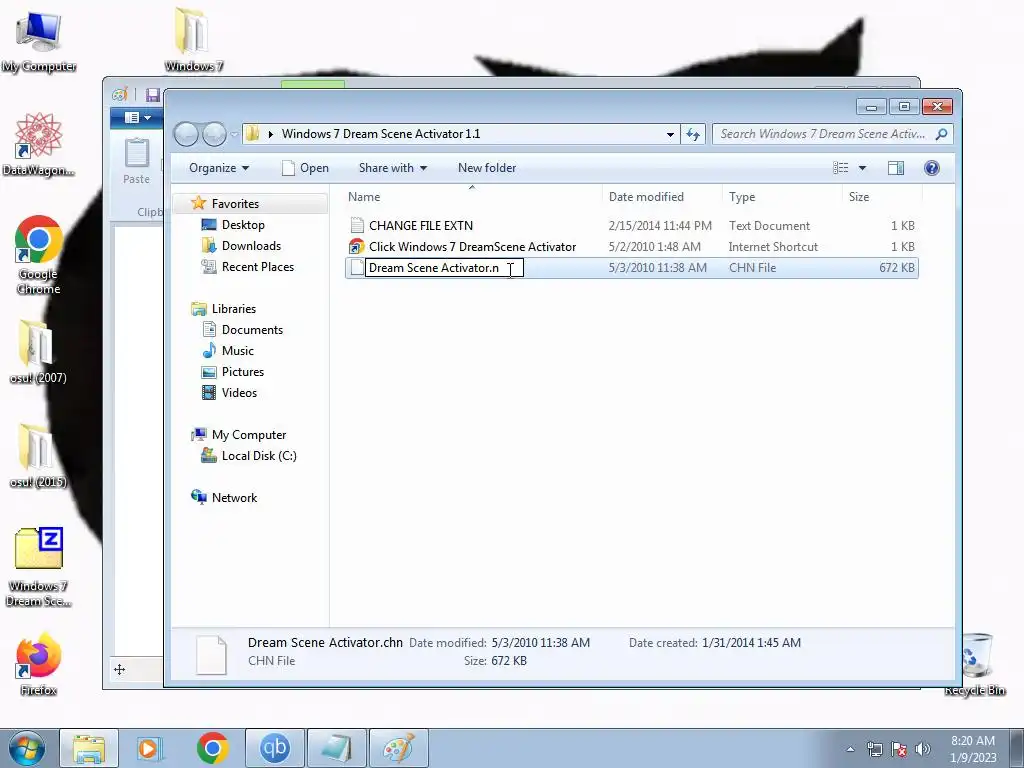Click the volume speaker tray icon

pyautogui.click(x=923, y=749)
